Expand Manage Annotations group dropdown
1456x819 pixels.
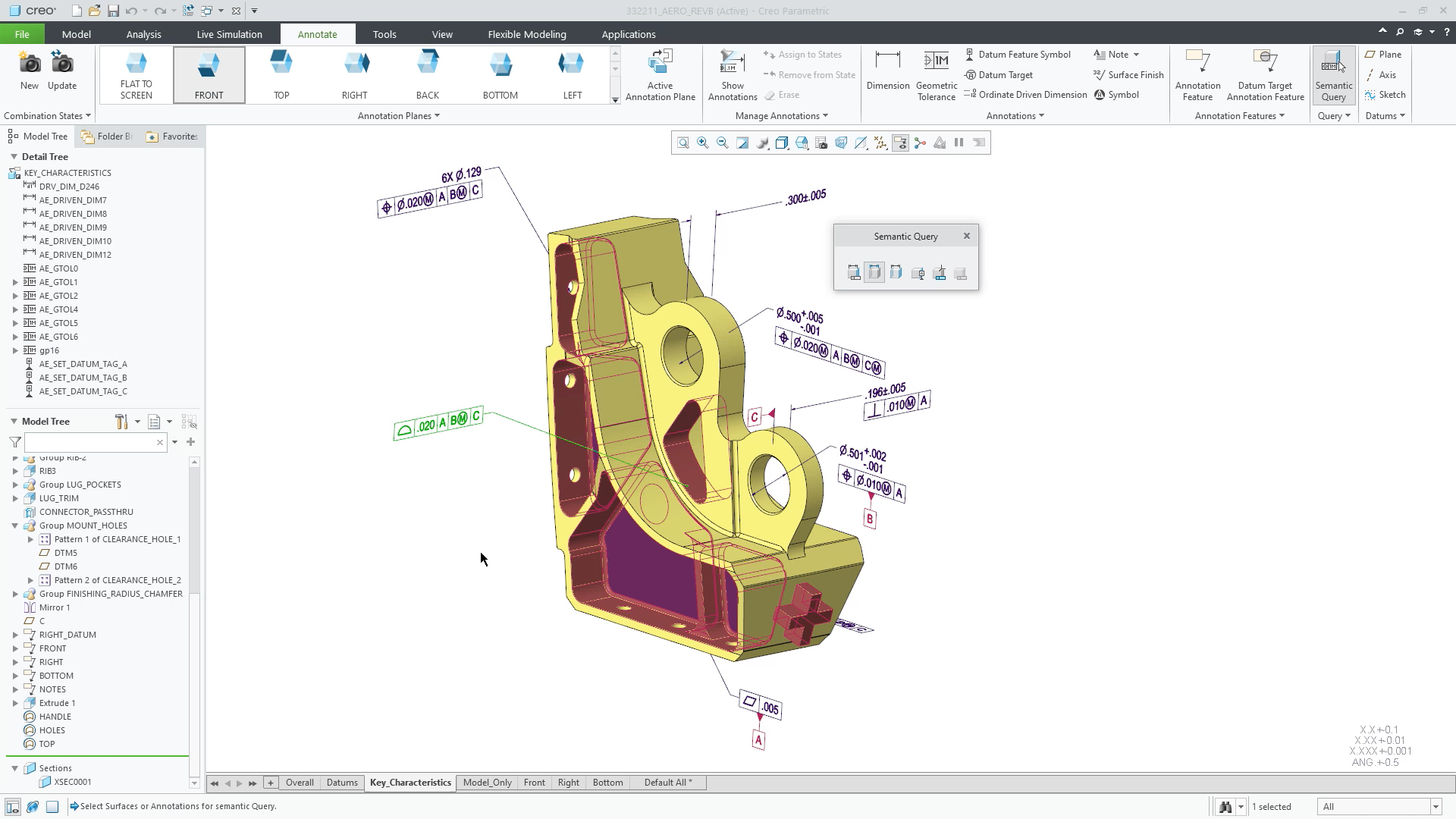(782, 116)
